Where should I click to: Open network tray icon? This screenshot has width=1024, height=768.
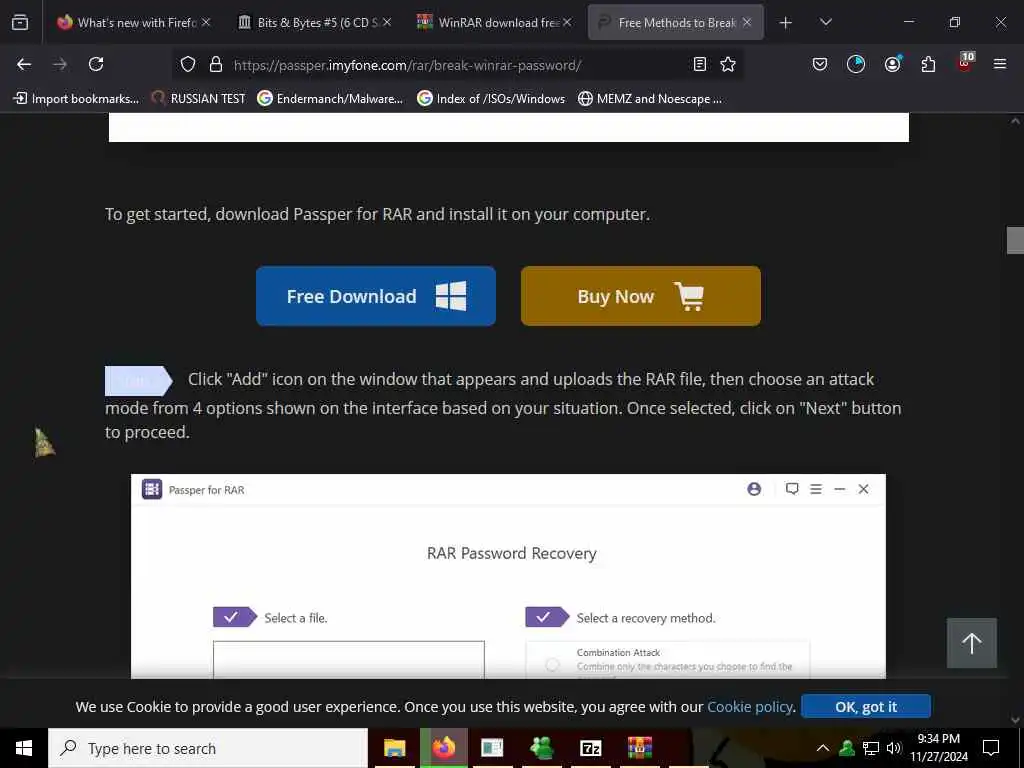click(871, 748)
